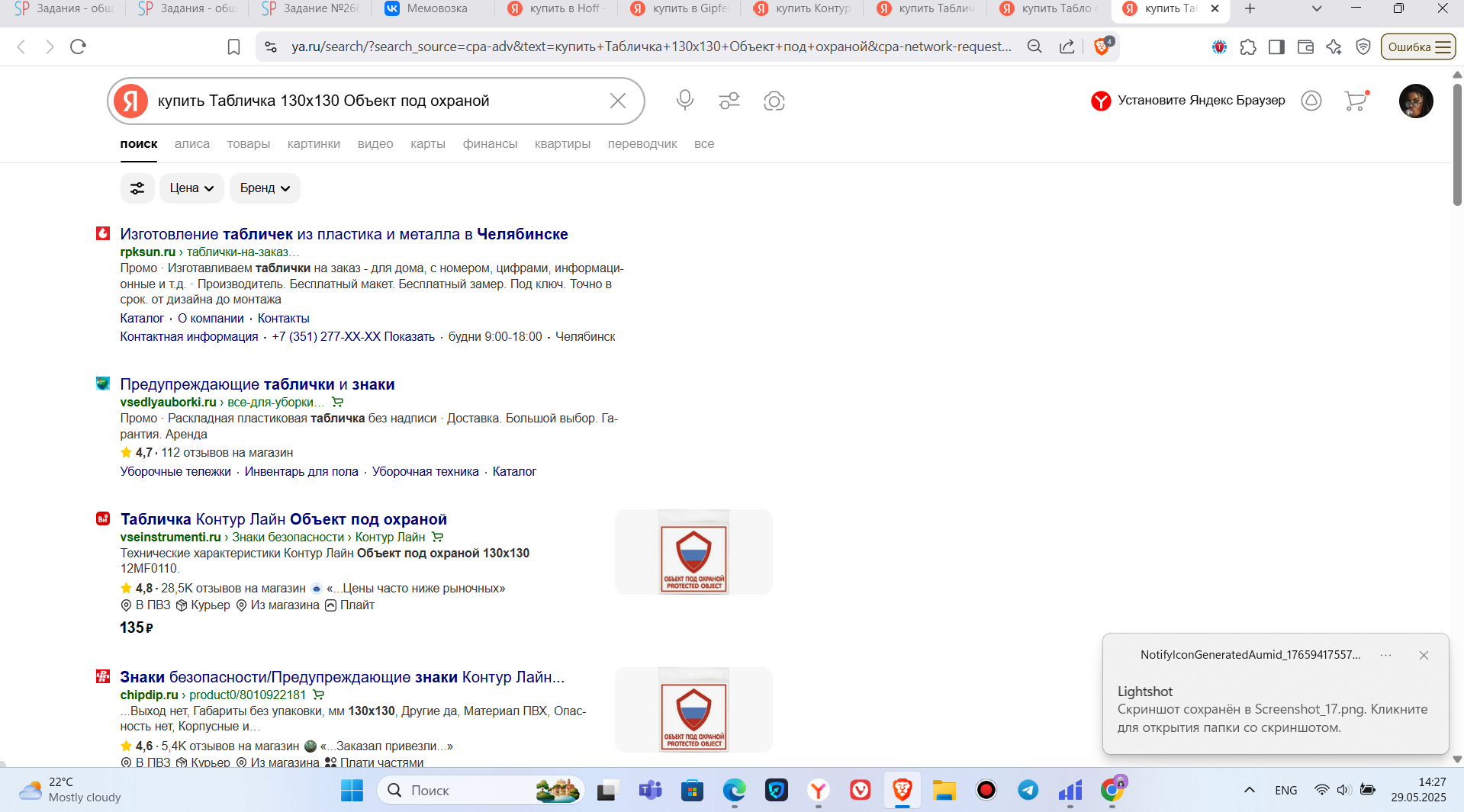Click the Контакты link under rpksun.ru
The image size is (1464, 812).
[x=283, y=319]
